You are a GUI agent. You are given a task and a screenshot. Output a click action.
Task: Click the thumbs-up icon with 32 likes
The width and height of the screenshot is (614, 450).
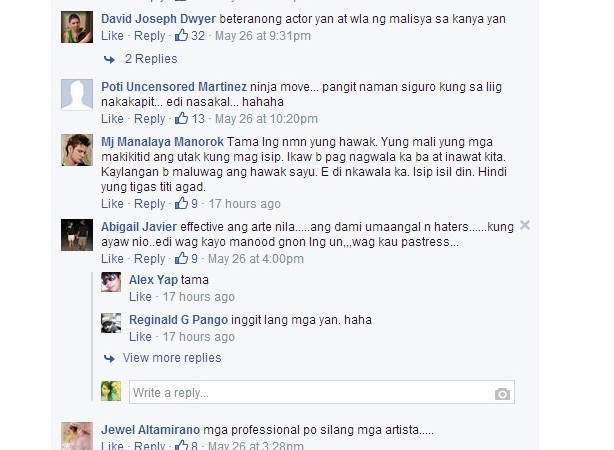(x=181, y=36)
